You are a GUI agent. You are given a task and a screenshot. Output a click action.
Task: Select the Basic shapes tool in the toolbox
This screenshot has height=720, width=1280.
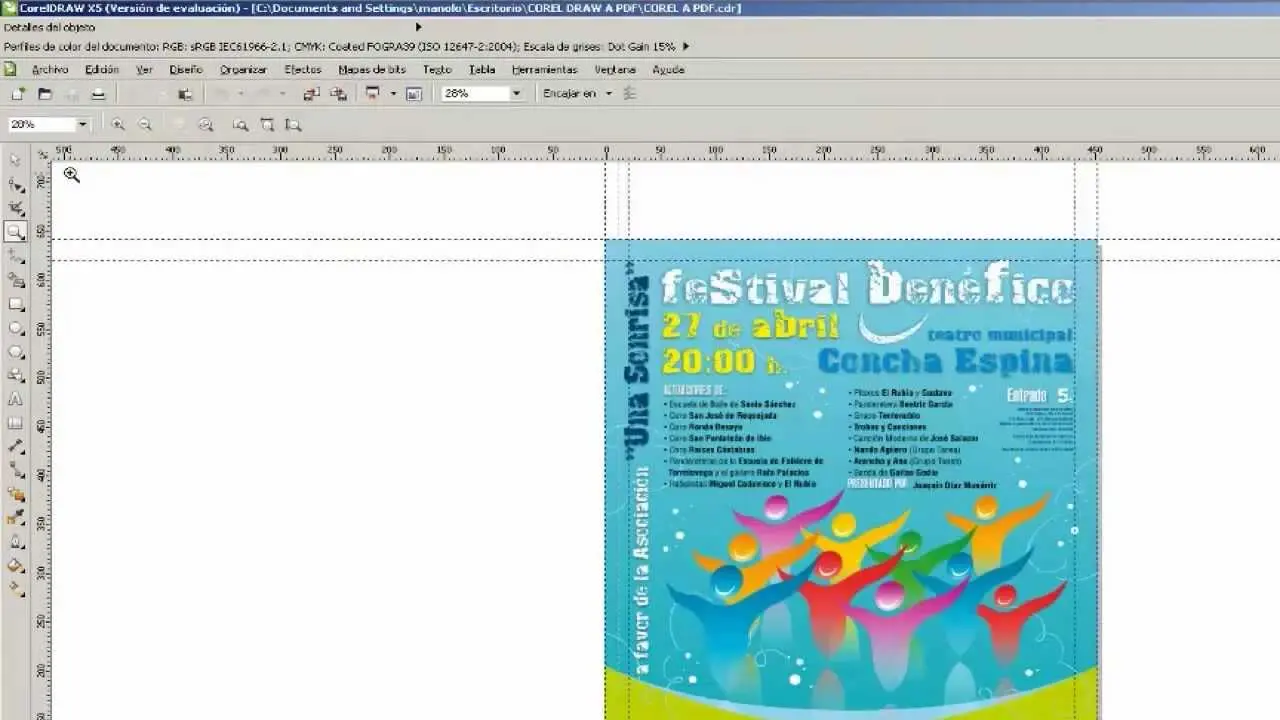pos(15,376)
